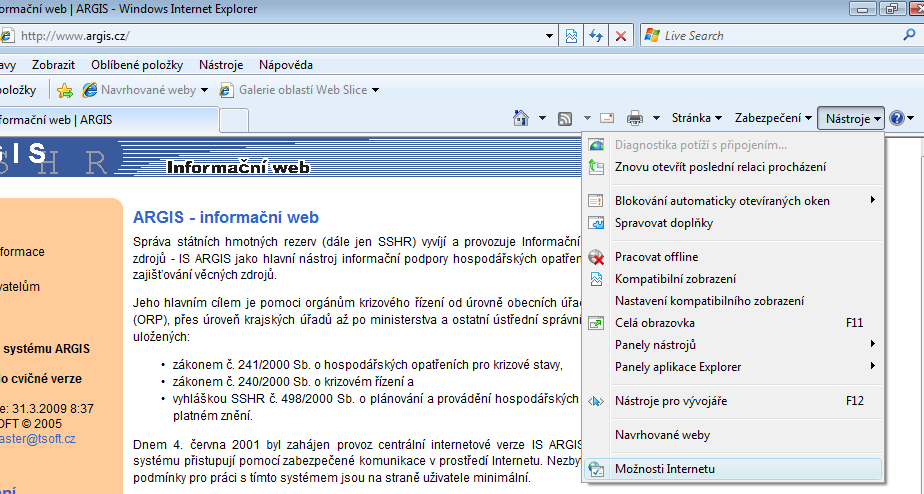The image size is (924, 494).
Task: Click the tsoft.cz email link
Action: click(38, 439)
